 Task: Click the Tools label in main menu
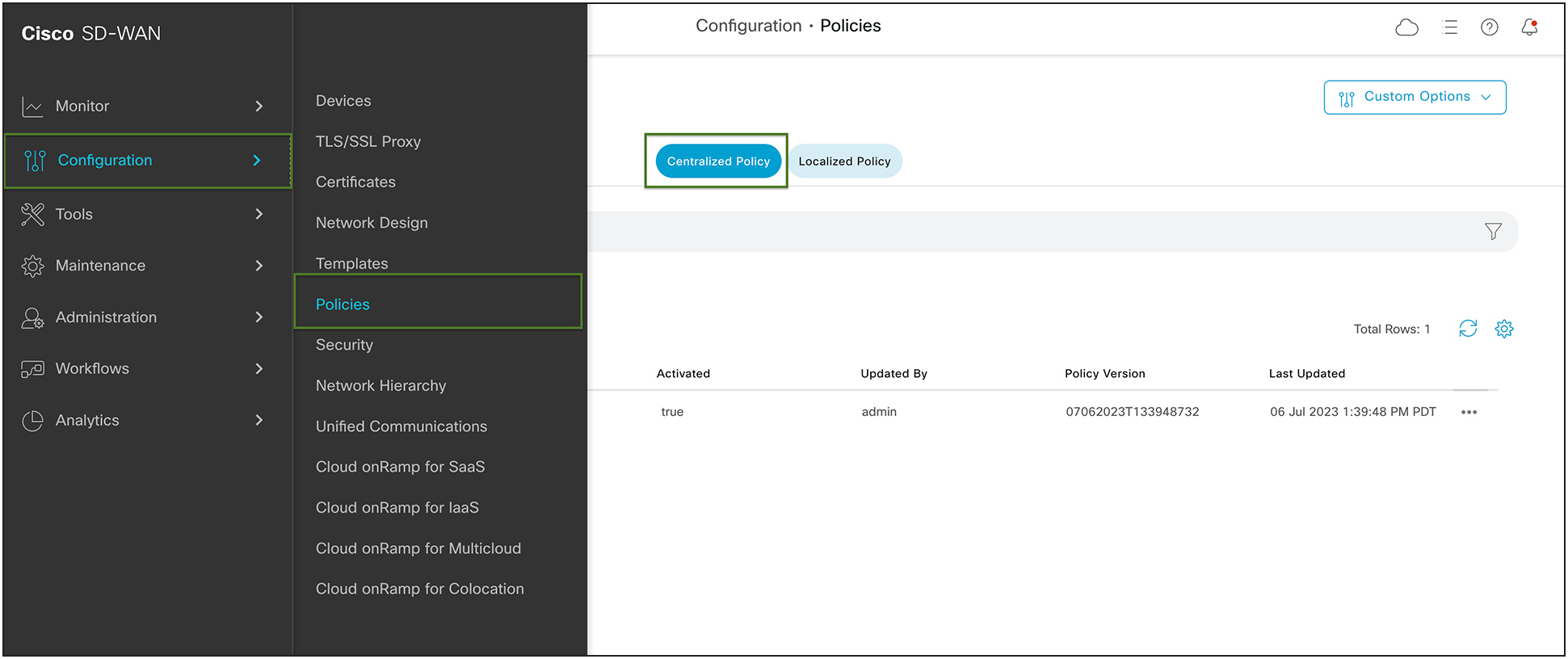pyautogui.click(x=74, y=214)
